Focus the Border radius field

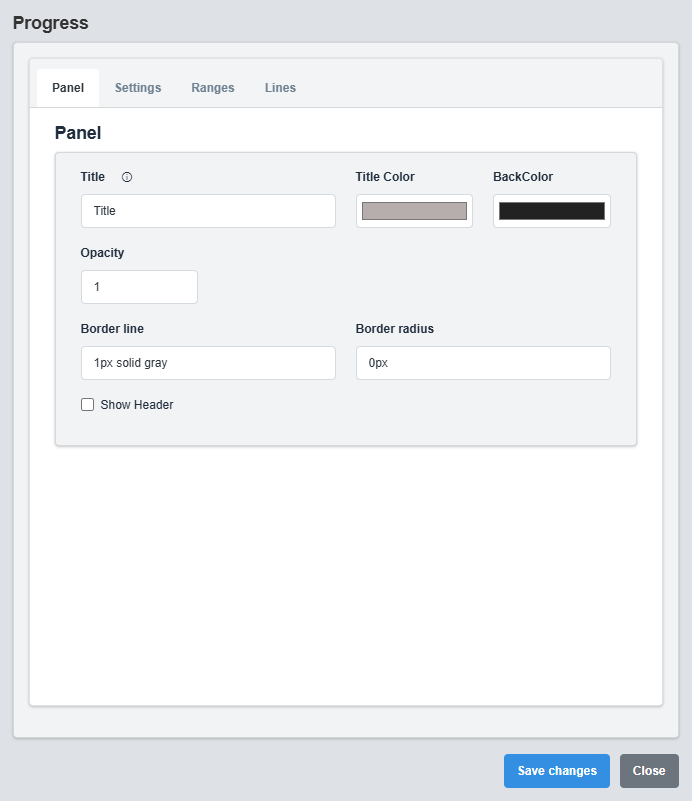tap(483, 363)
